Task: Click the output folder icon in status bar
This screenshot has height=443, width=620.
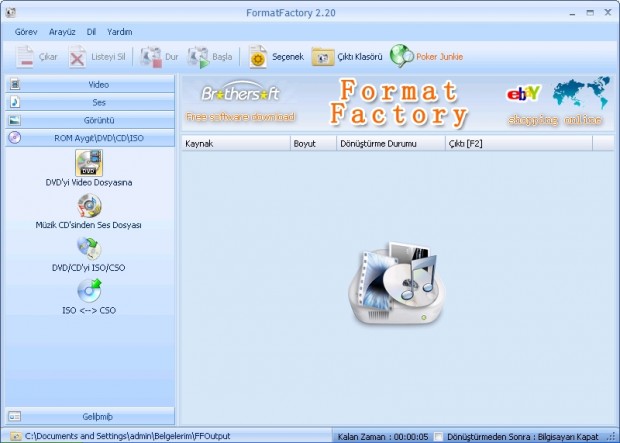Action: point(15,436)
